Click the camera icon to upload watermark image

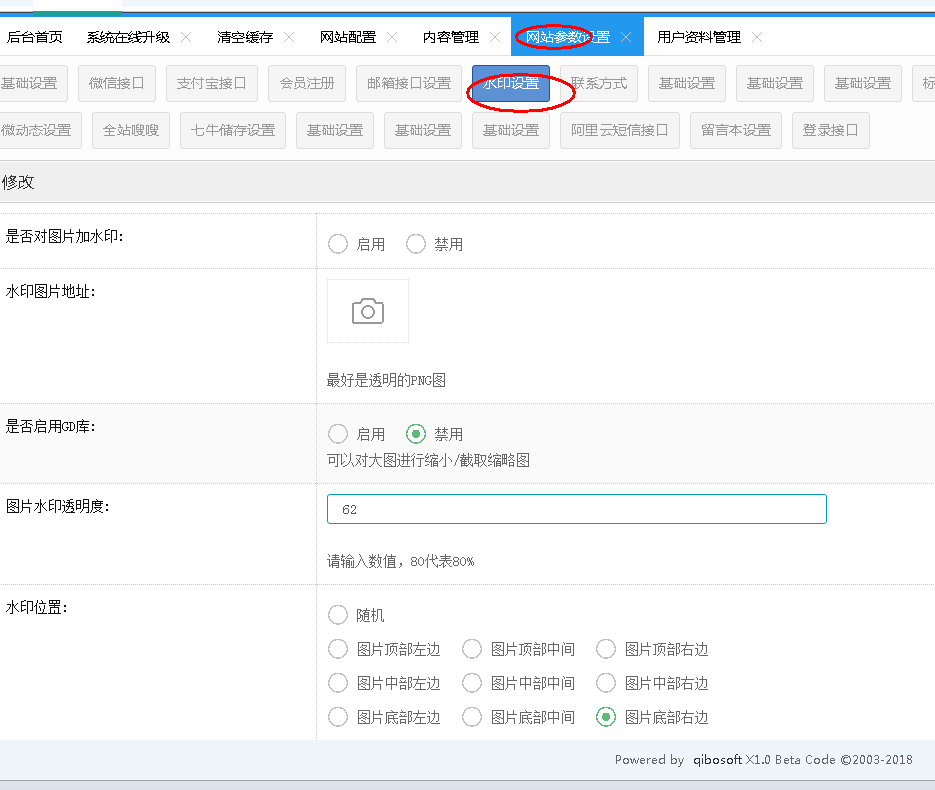(367, 311)
